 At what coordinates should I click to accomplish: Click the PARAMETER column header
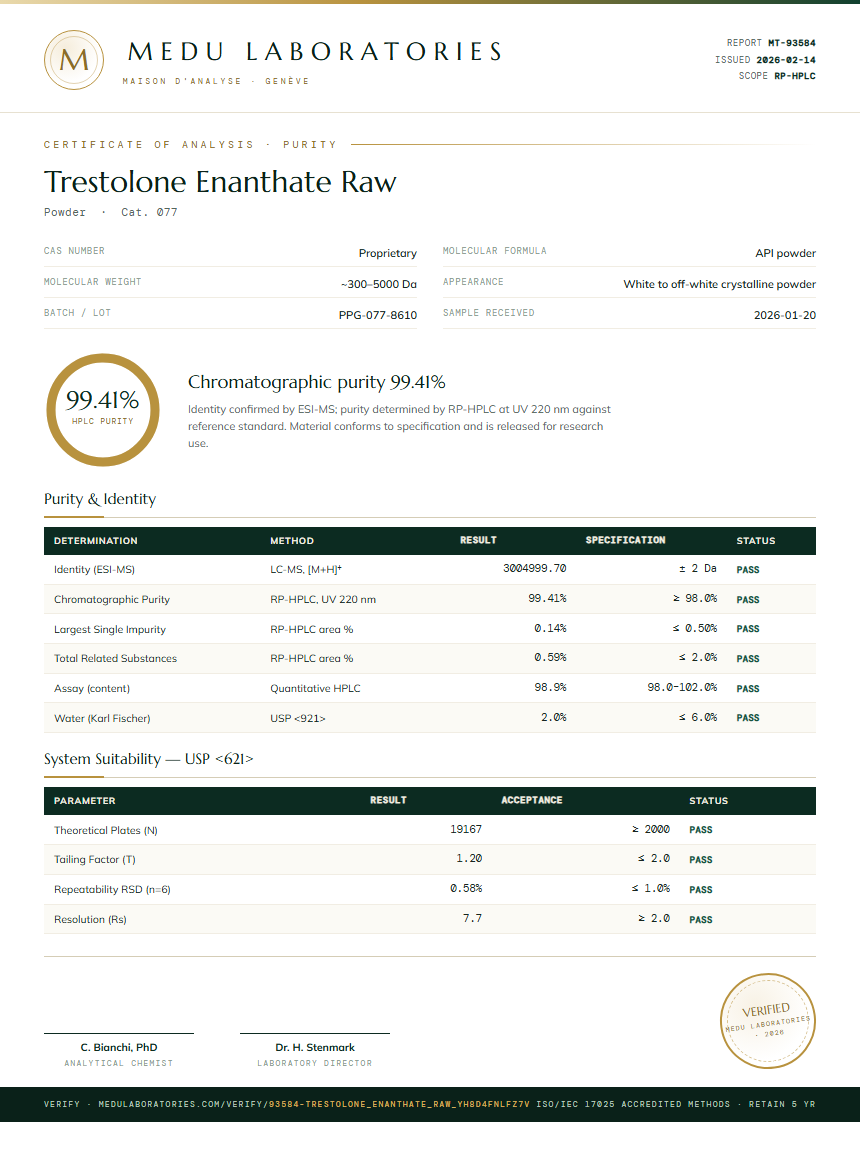pos(84,801)
